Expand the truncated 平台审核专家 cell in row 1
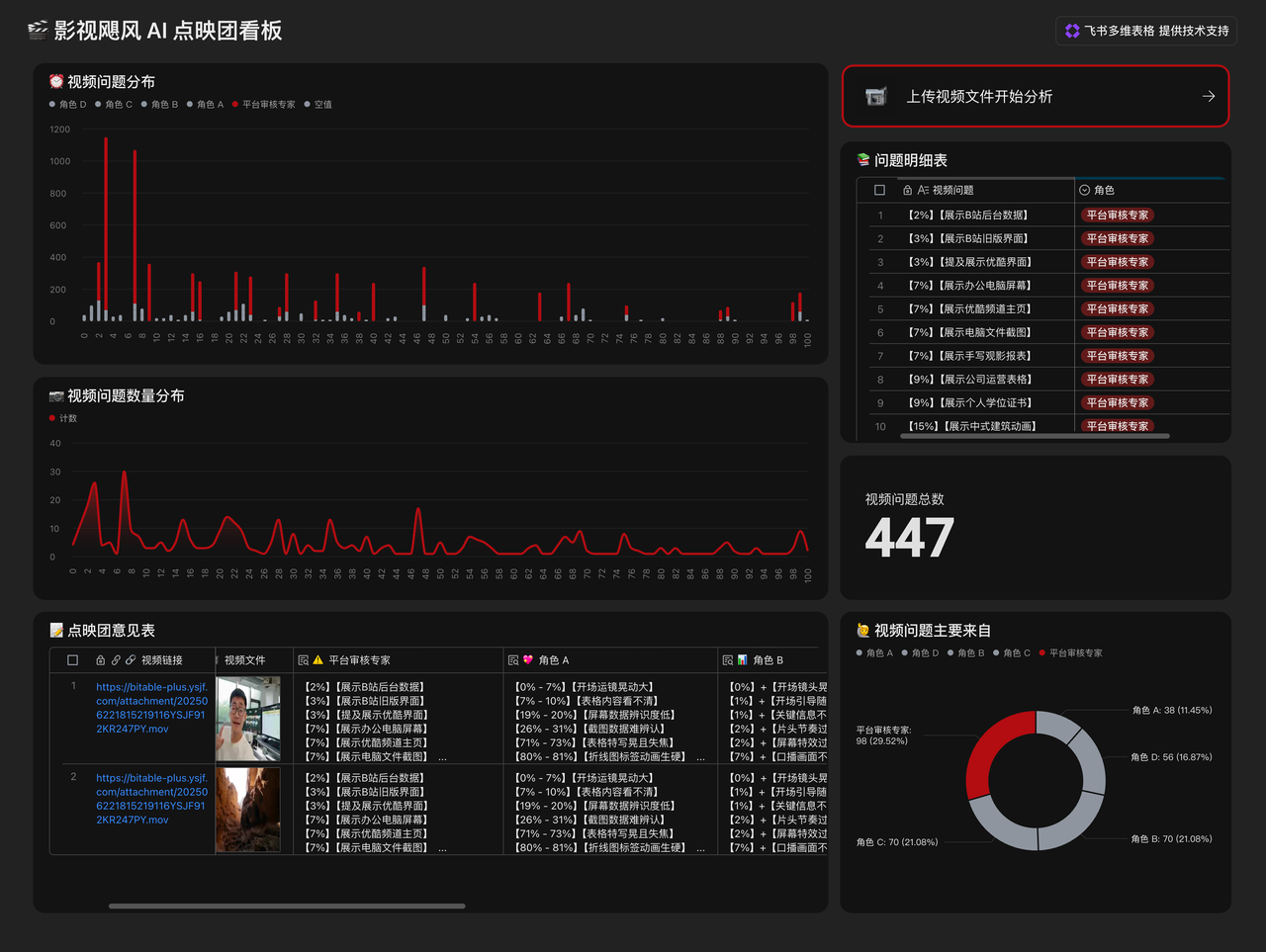Image resolution: width=1266 pixels, height=952 pixels. [442, 757]
